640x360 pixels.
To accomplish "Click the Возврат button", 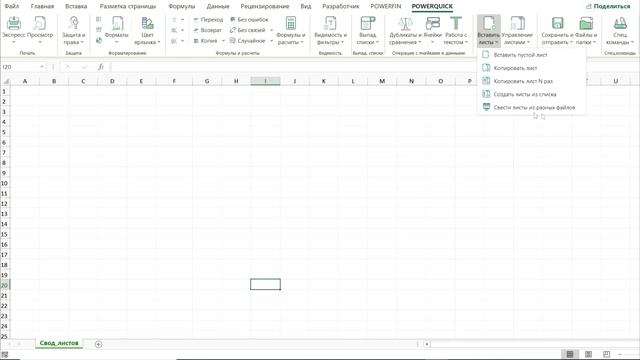I will (x=207, y=30).
